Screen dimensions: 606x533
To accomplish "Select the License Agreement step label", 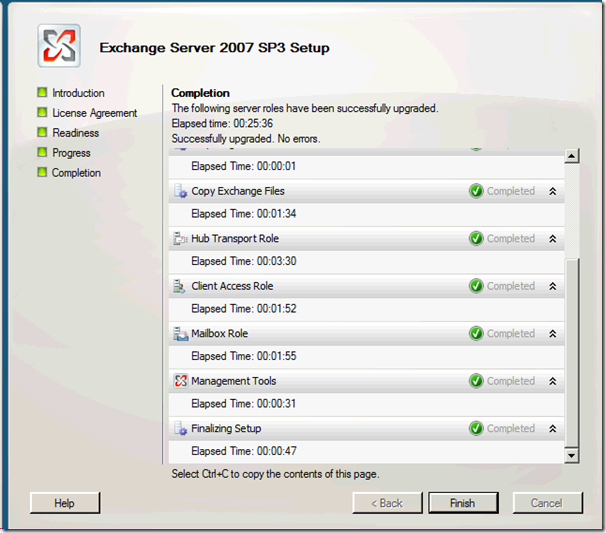I will pyautogui.click(x=94, y=113).
